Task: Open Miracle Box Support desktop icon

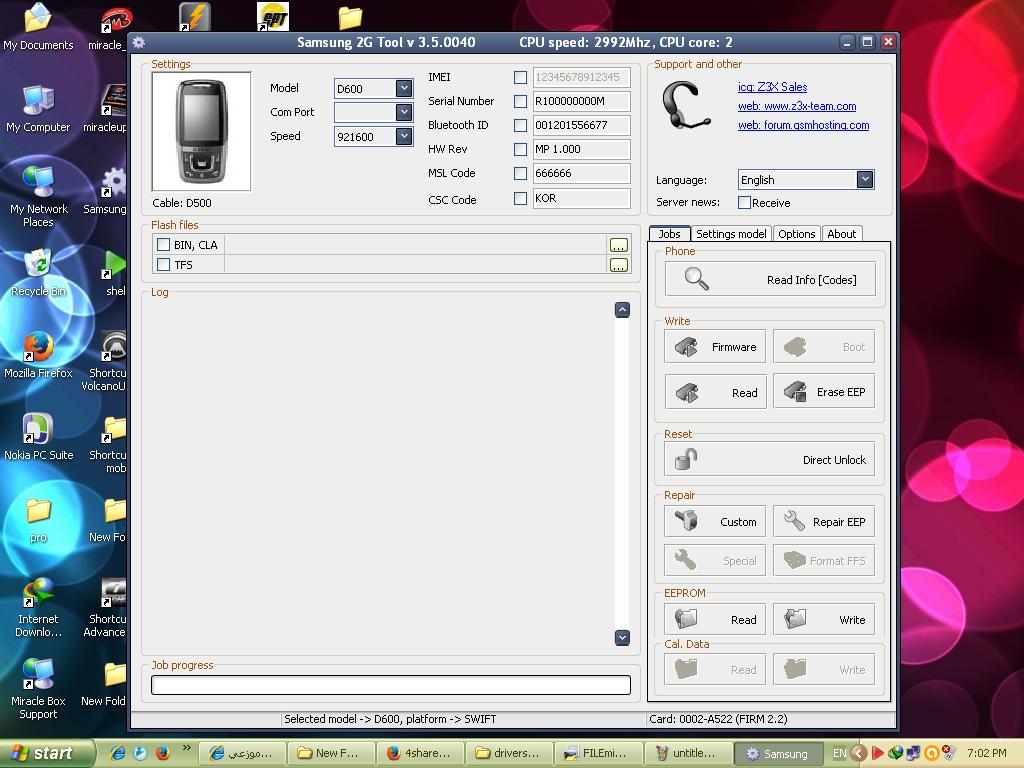Action: 38,689
